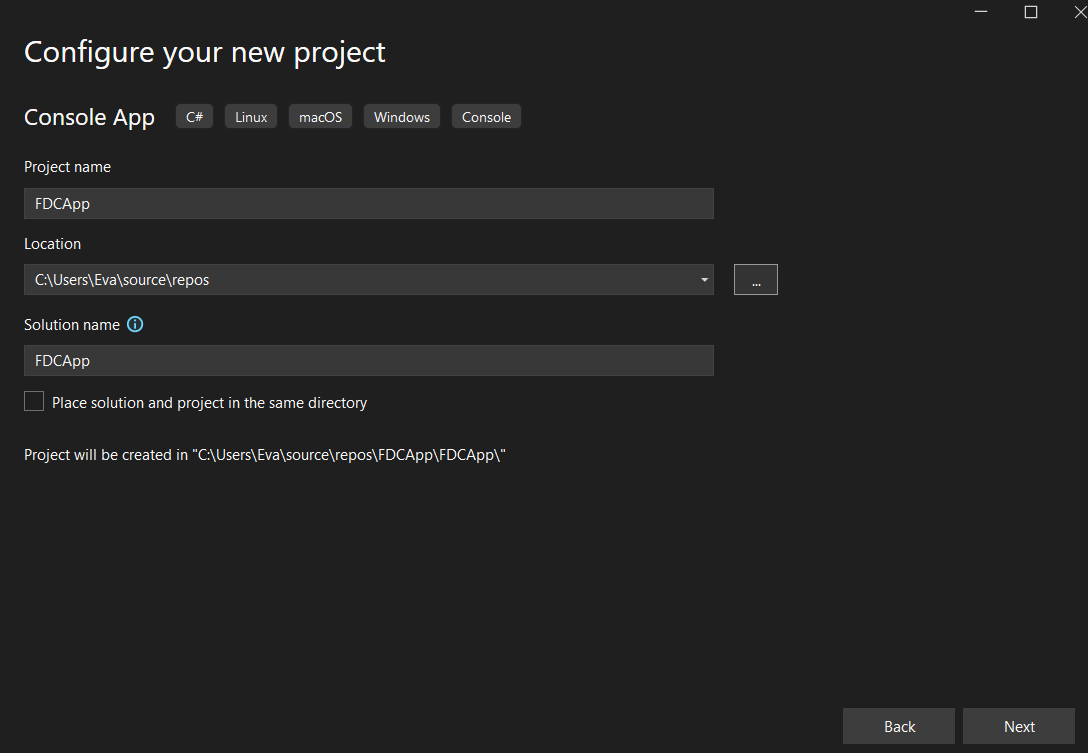Open the Location dropdown arrow
The image size is (1088, 753).
(x=704, y=280)
